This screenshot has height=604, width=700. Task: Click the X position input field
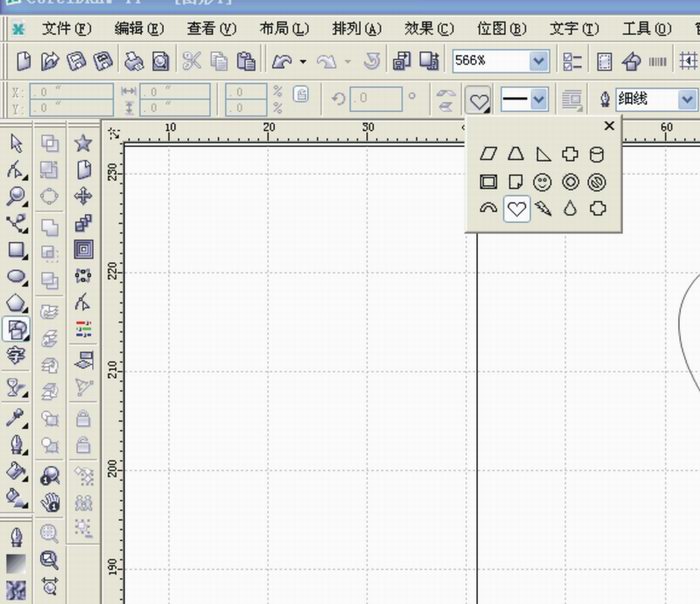pos(71,92)
